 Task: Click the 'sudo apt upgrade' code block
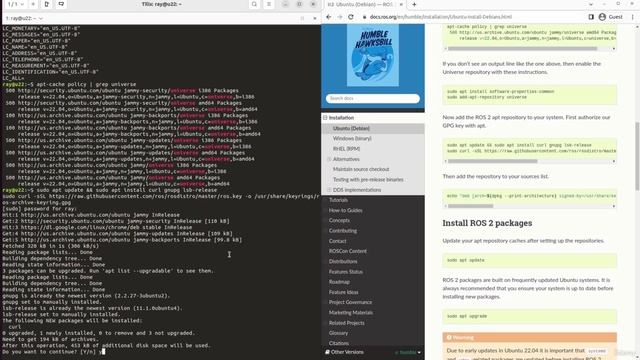[529, 316]
